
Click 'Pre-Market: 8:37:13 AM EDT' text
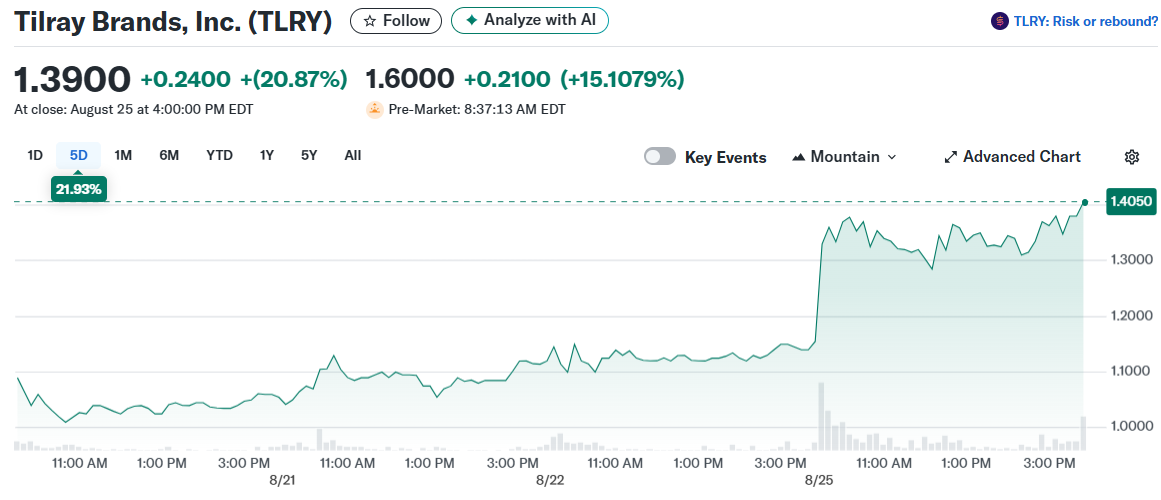477,110
